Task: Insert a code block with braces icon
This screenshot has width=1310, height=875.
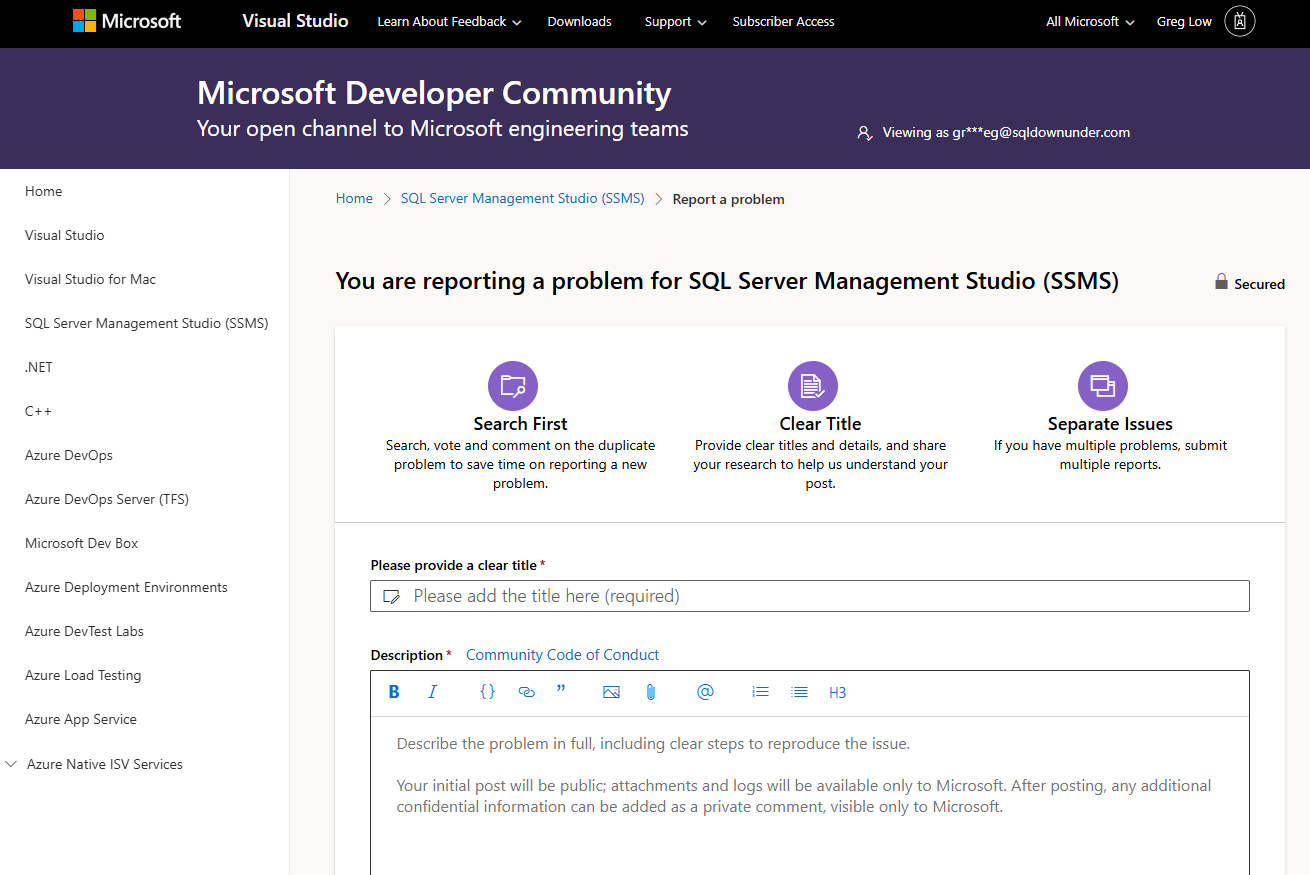Action: (487, 692)
